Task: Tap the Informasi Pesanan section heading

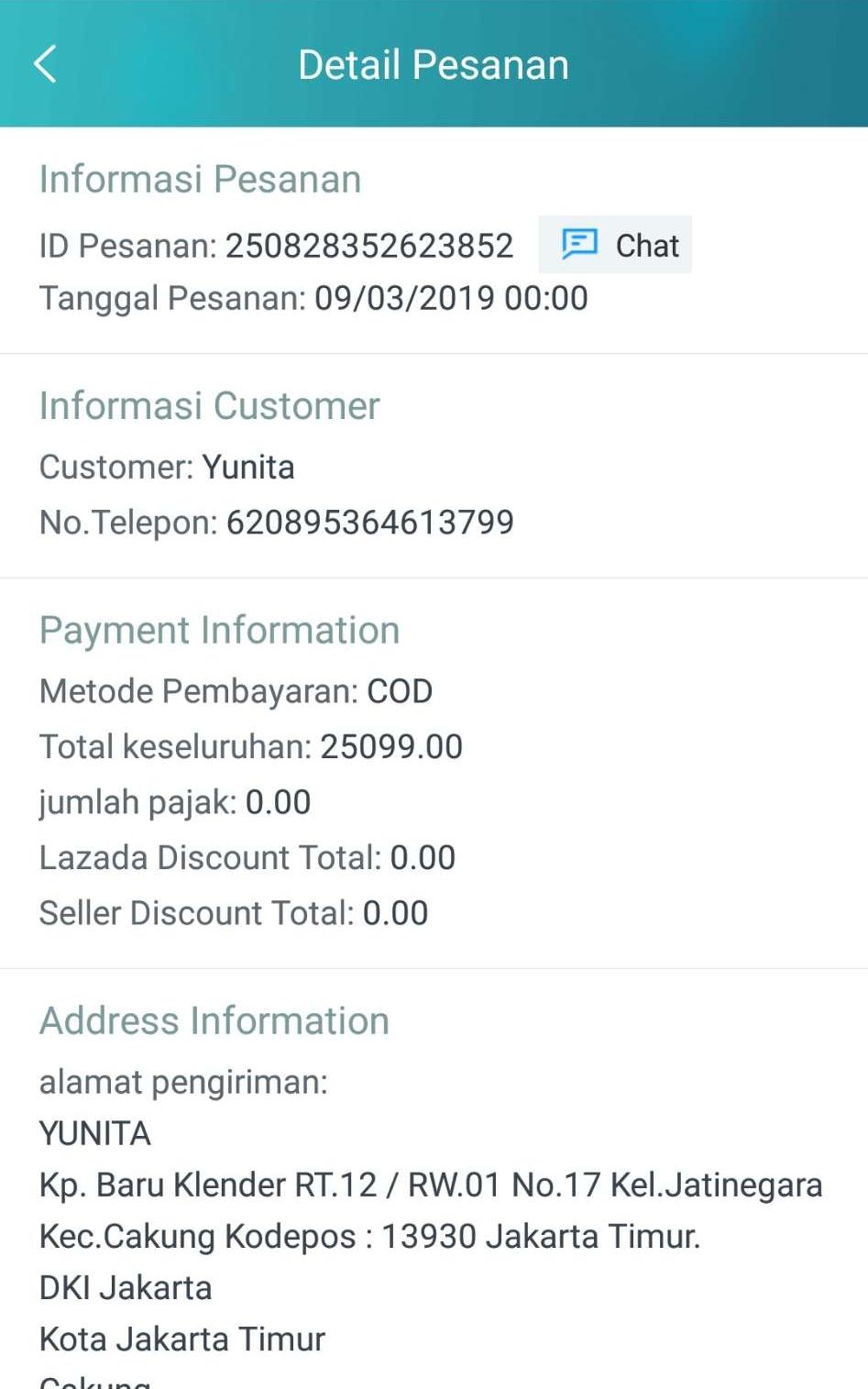Action: pyautogui.click(x=200, y=179)
